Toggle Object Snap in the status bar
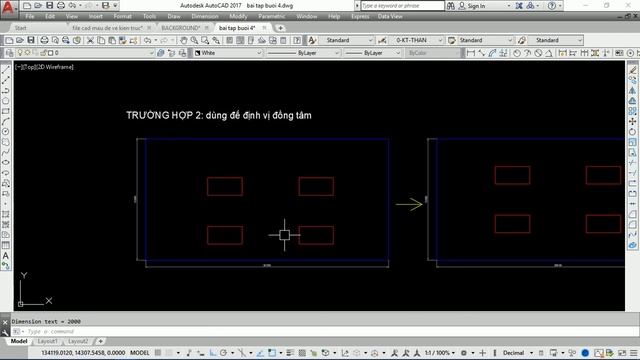640x360 pixels. (x=272, y=353)
